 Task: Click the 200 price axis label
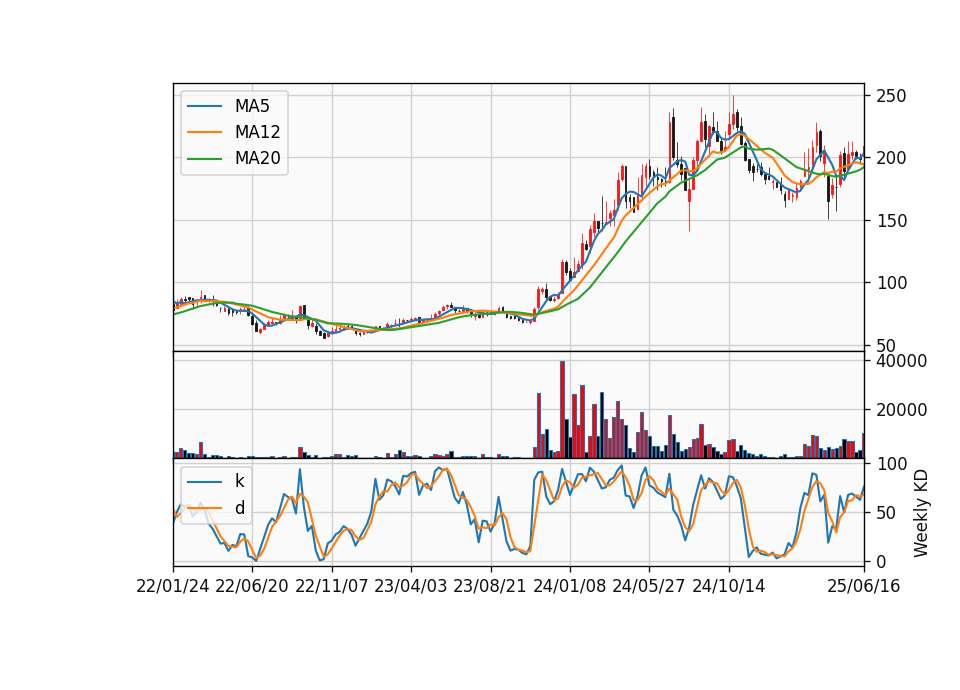[891, 158]
